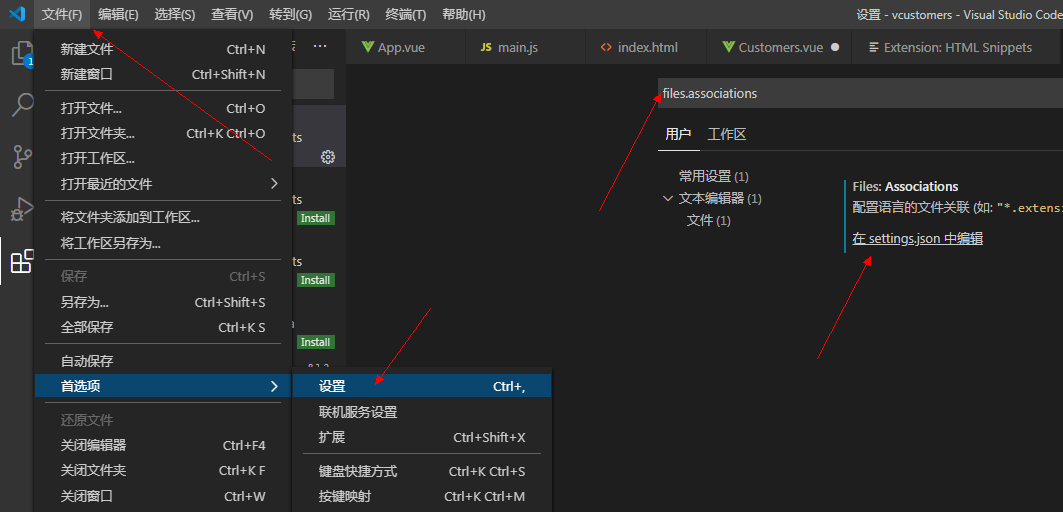Switch to the index.html editor tab

click(645, 47)
